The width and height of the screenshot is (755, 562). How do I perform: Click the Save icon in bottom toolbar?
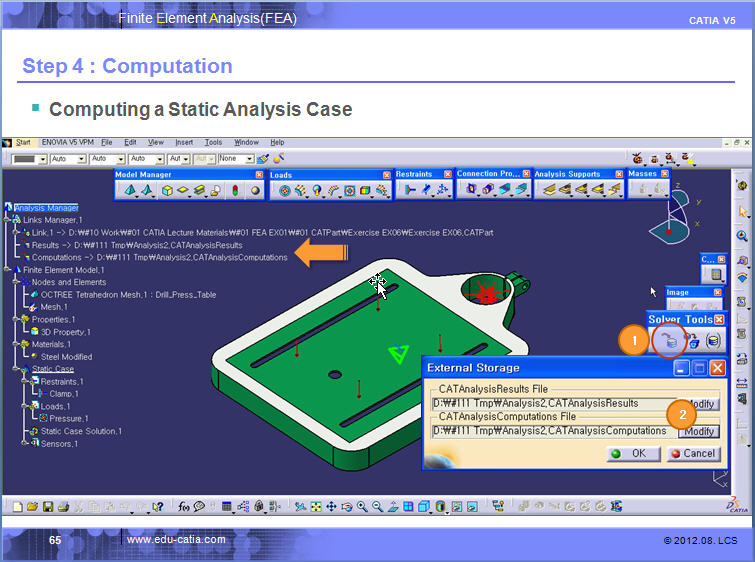point(47,507)
